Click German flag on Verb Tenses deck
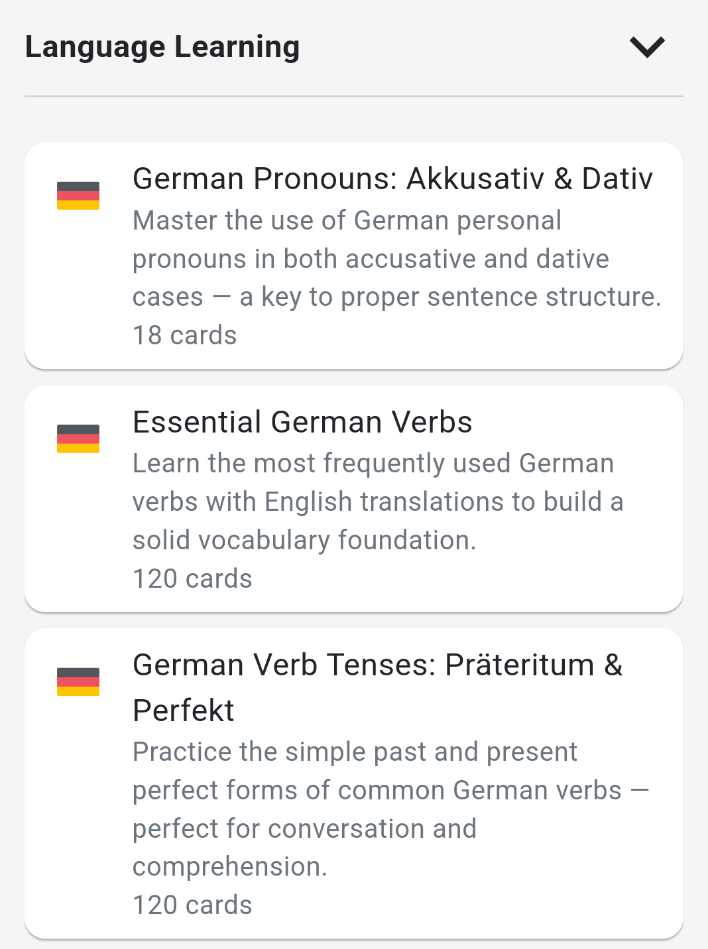708x949 pixels. click(78, 681)
